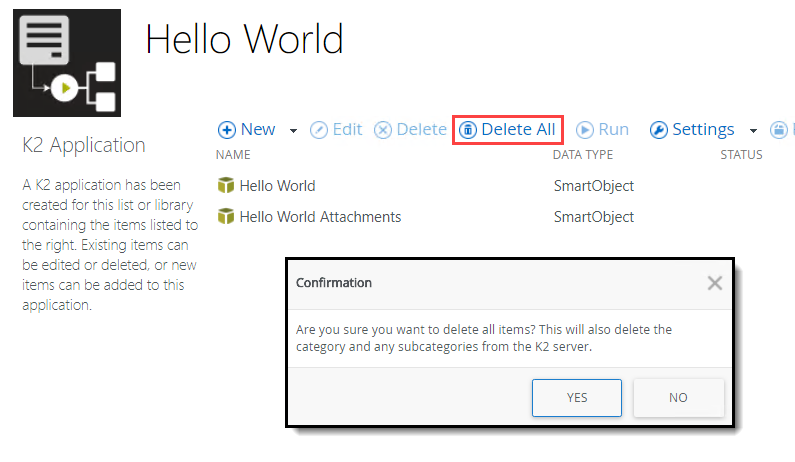This screenshot has height=462, width=795.
Task: Click the K2 application workflow logo
Action: pos(67,63)
